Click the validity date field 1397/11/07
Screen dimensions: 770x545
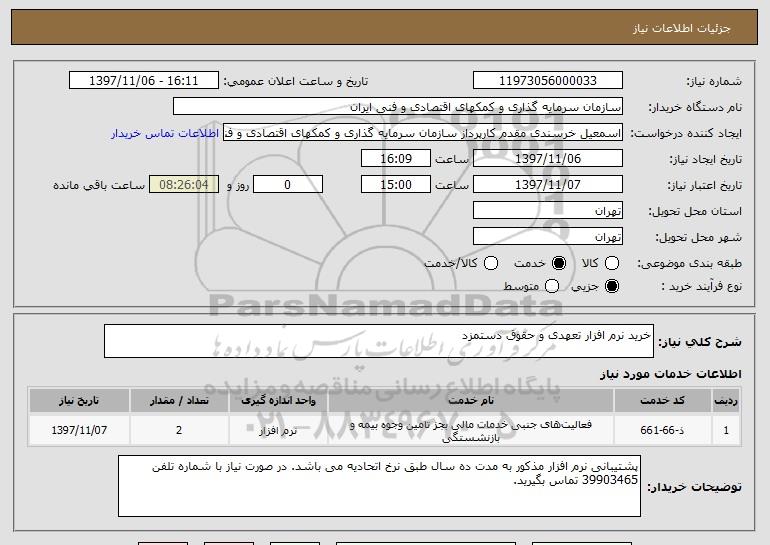pyautogui.click(x=548, y=185)
